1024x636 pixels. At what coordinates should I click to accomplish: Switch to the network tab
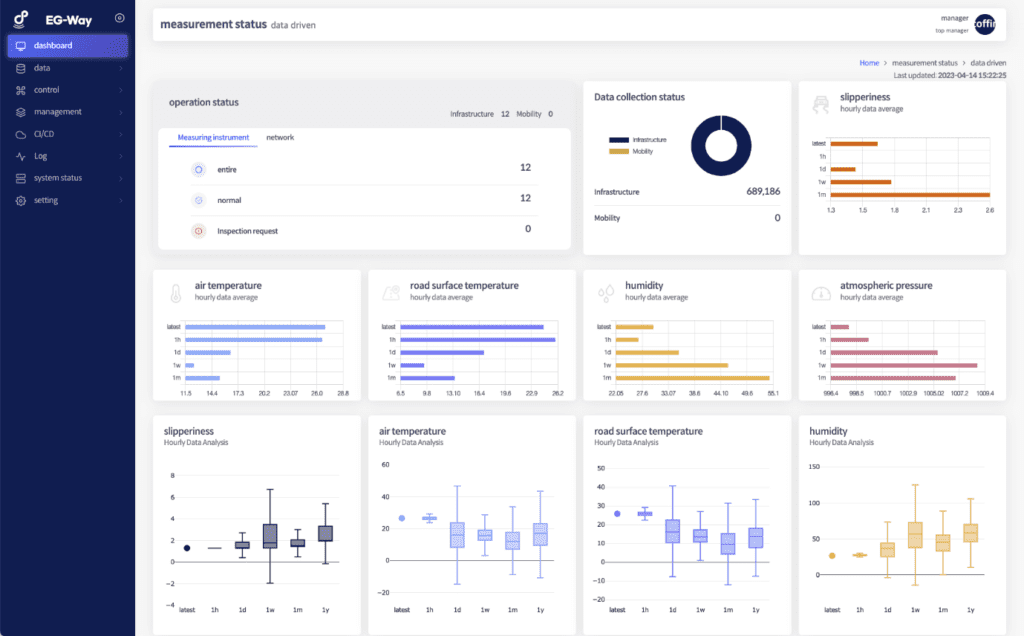[280, 137]
